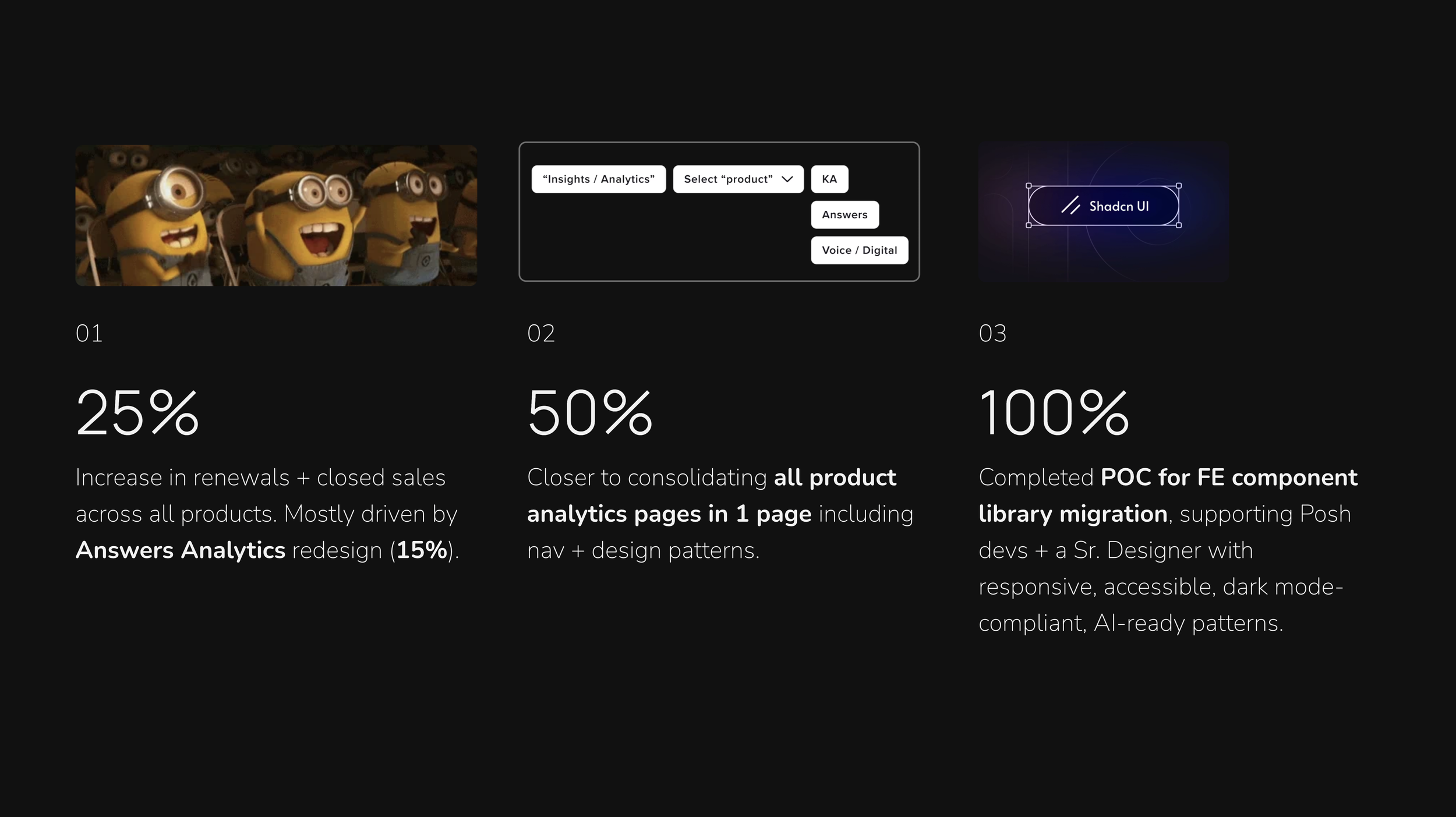Click the top-right selection handle on the Shadcn frame

coord(1179,186)
